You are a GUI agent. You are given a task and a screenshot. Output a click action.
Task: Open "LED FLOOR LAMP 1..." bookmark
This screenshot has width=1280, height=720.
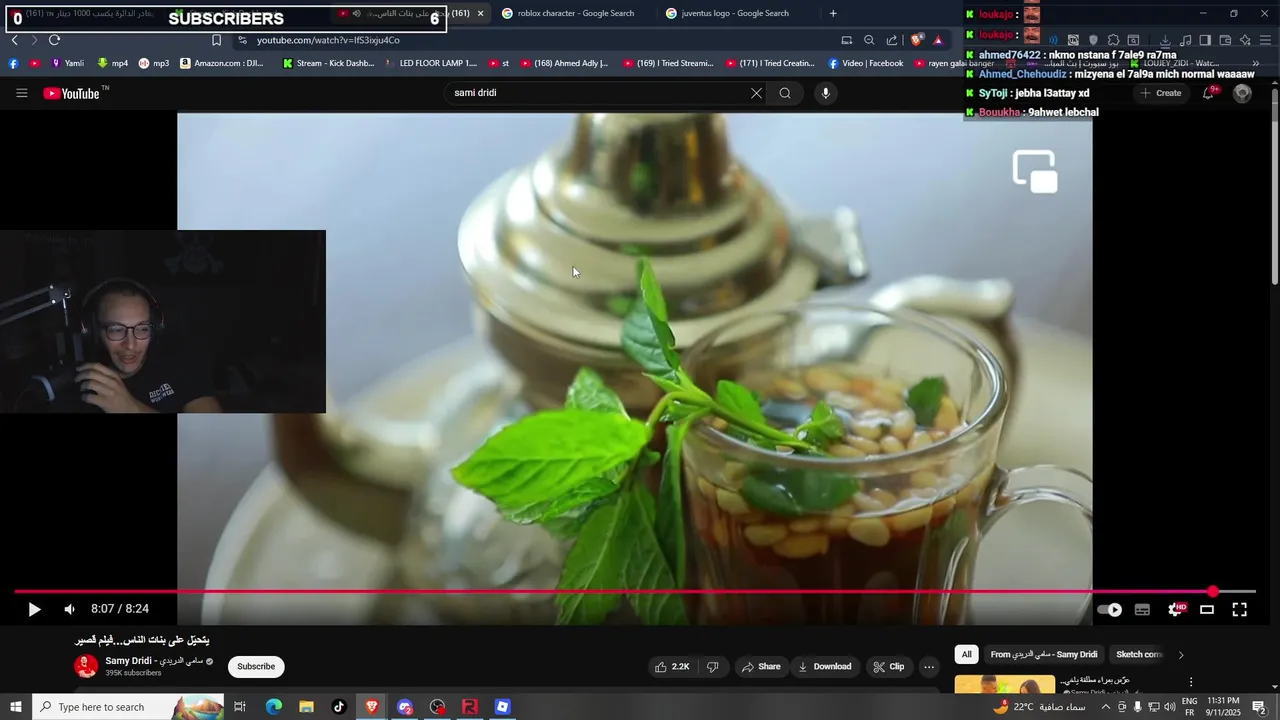(431, 63)
